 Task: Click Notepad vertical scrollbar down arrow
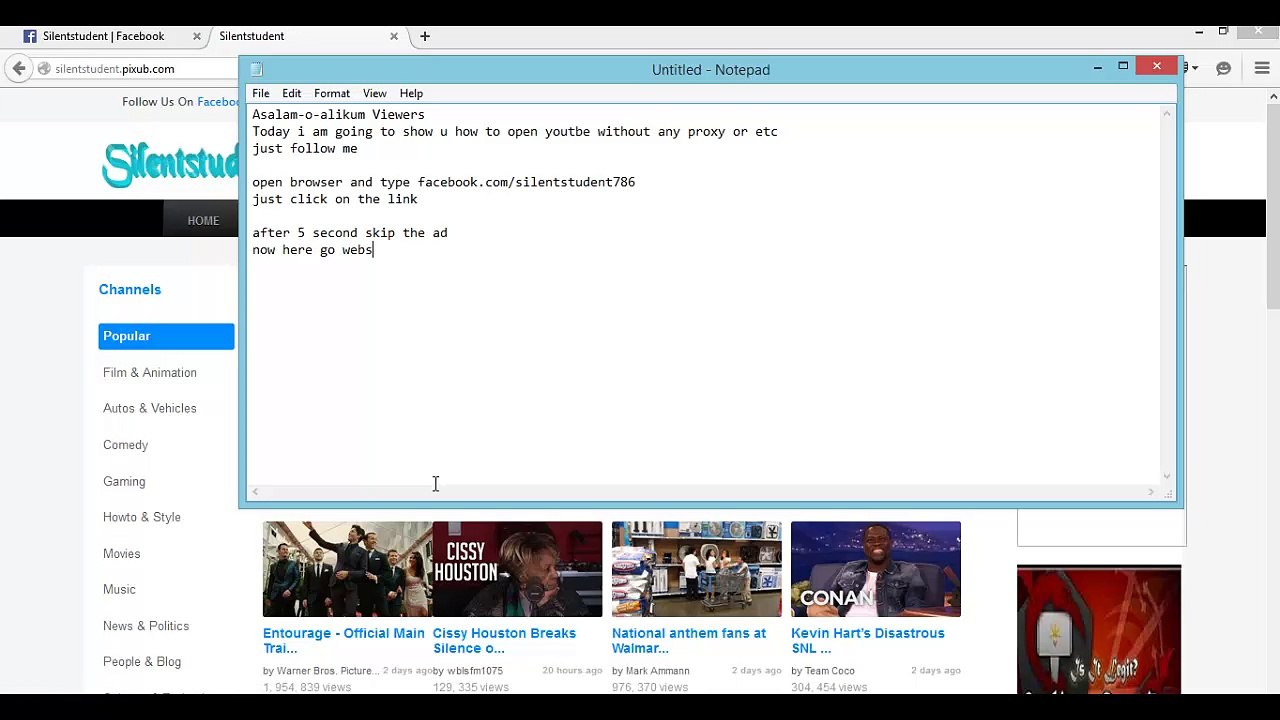[x=1167, y=476]
